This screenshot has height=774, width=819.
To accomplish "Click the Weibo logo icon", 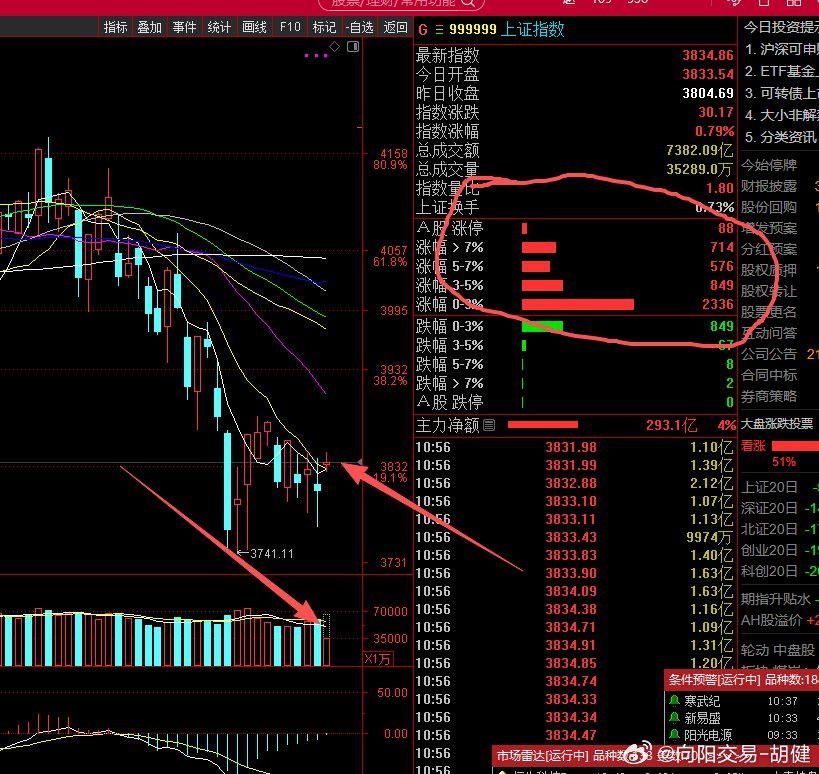I will pos(638,753).
